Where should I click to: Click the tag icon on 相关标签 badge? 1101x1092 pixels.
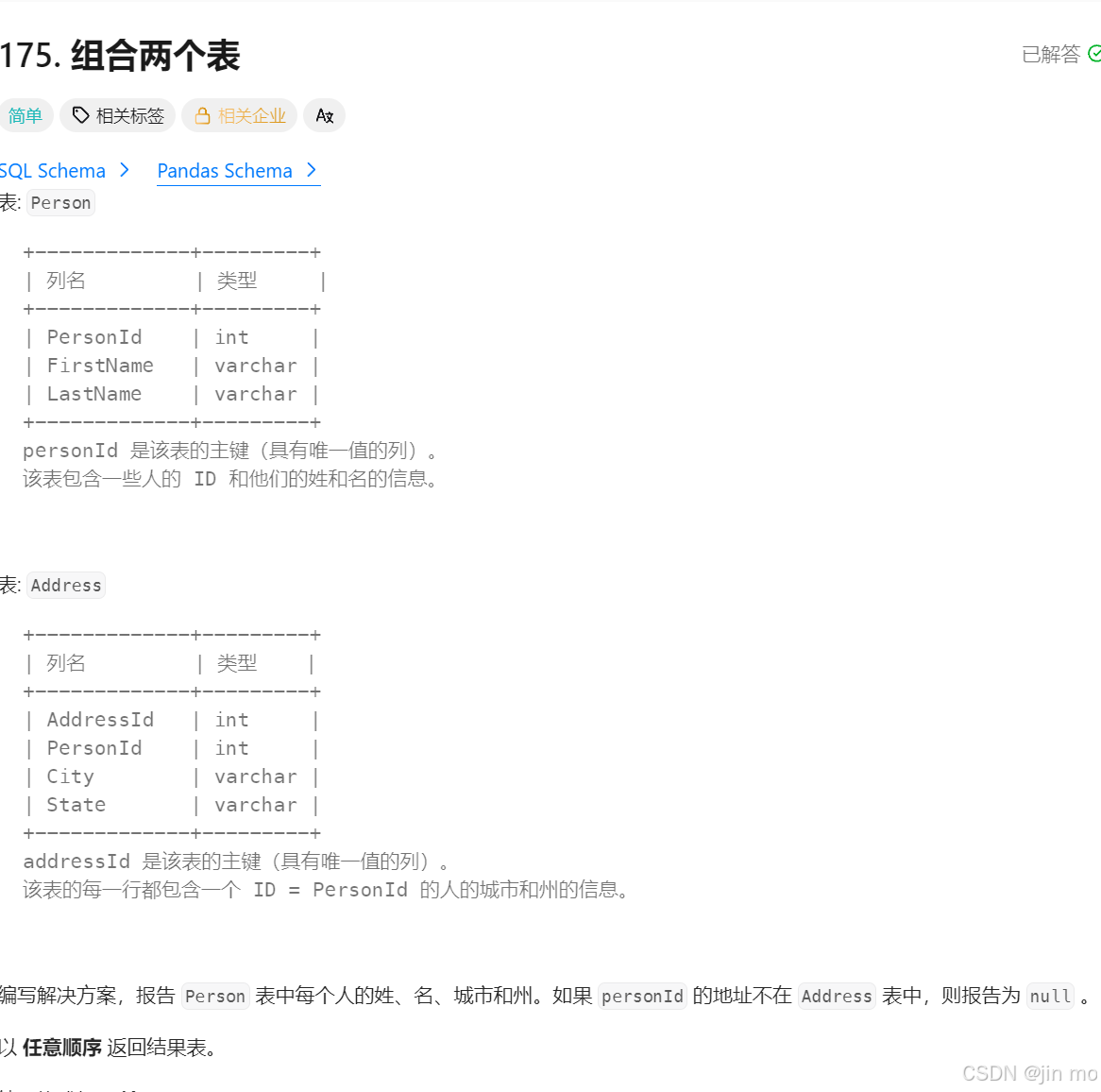[80, 114]
